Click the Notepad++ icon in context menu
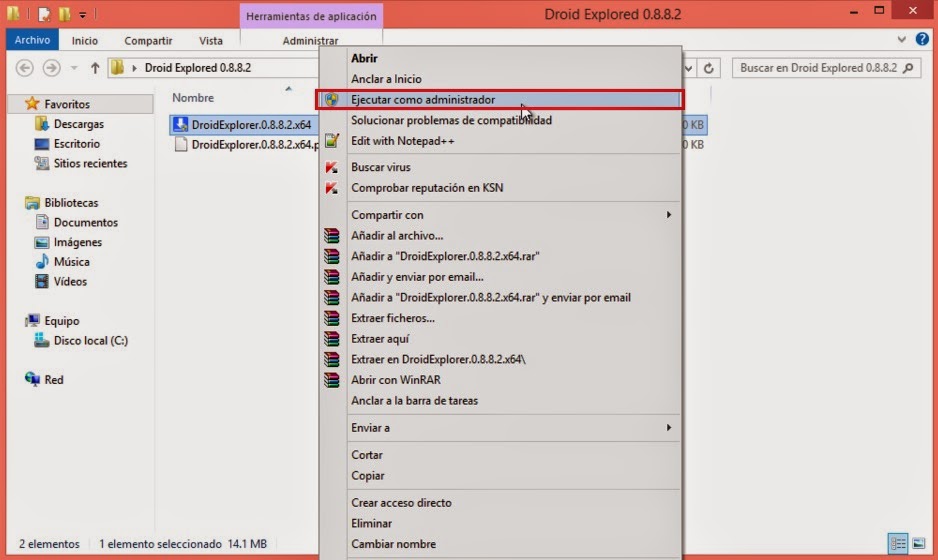938x560 pixels. point(332,141)
